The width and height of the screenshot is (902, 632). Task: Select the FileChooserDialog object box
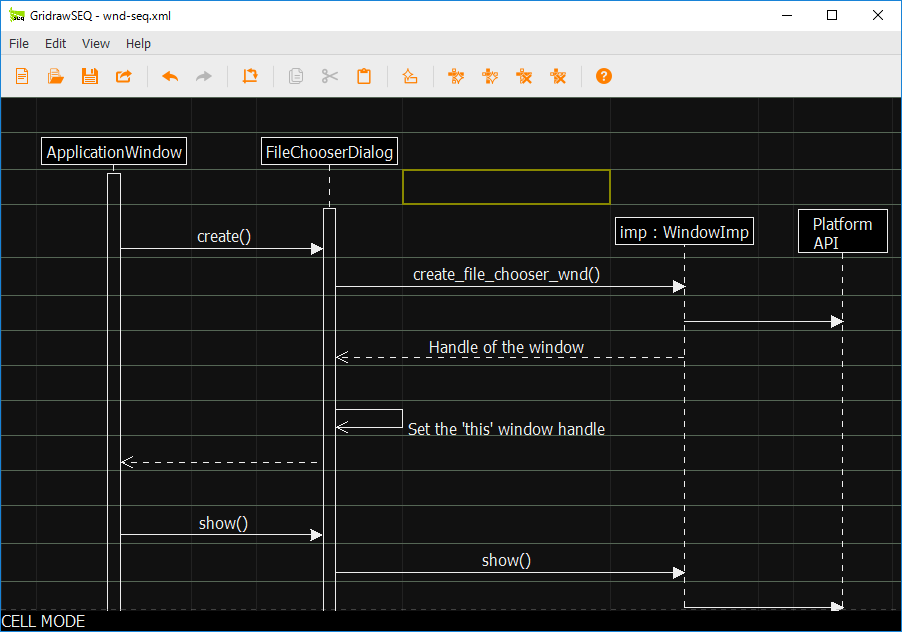coord(329,152)
